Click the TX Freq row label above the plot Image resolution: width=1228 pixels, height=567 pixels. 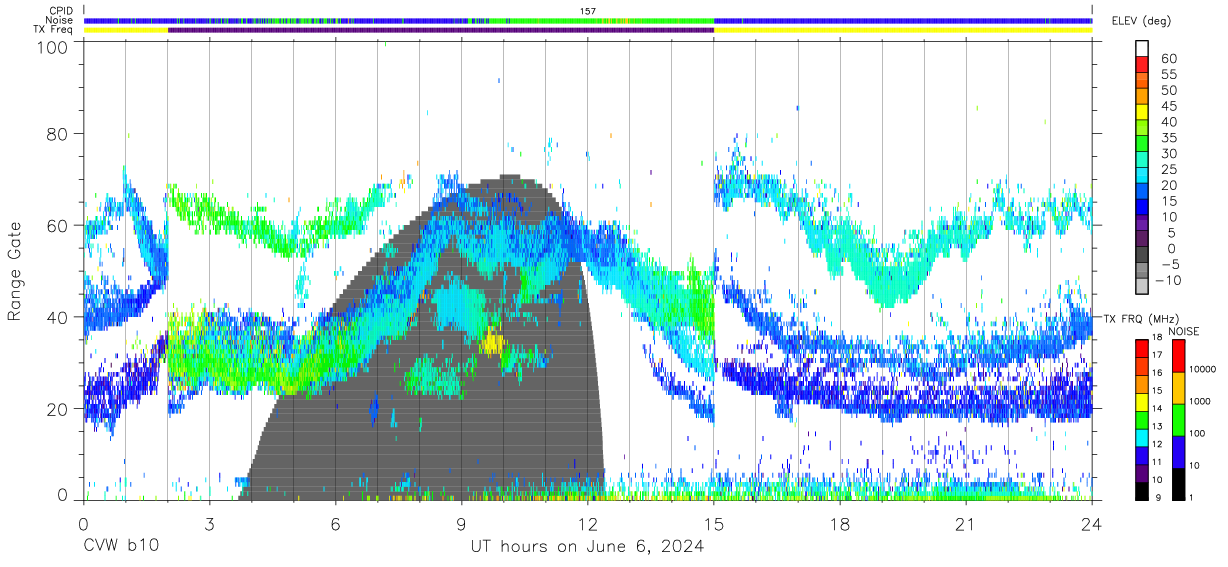[53, 30]
